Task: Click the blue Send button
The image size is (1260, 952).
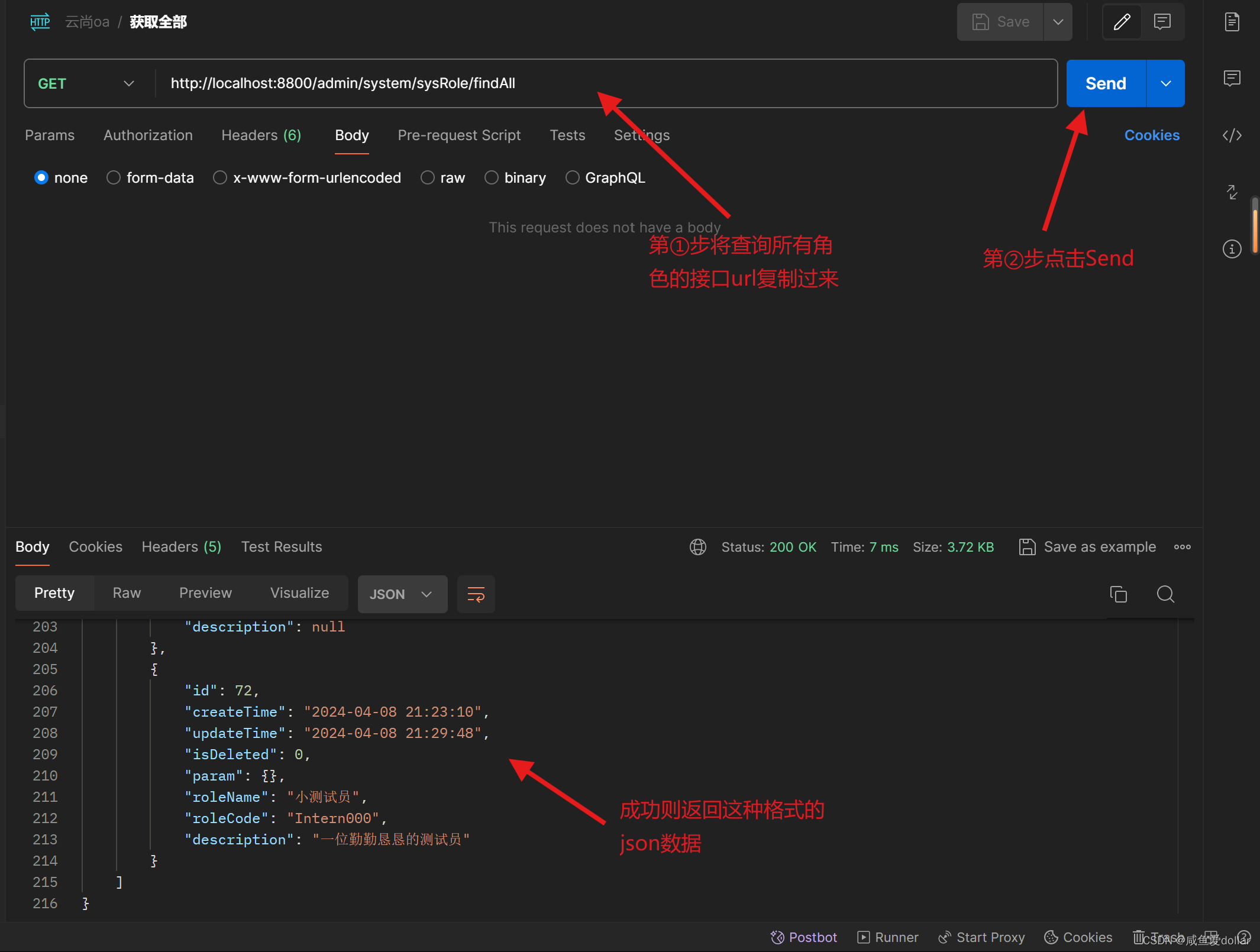Action: point(1106,83)
